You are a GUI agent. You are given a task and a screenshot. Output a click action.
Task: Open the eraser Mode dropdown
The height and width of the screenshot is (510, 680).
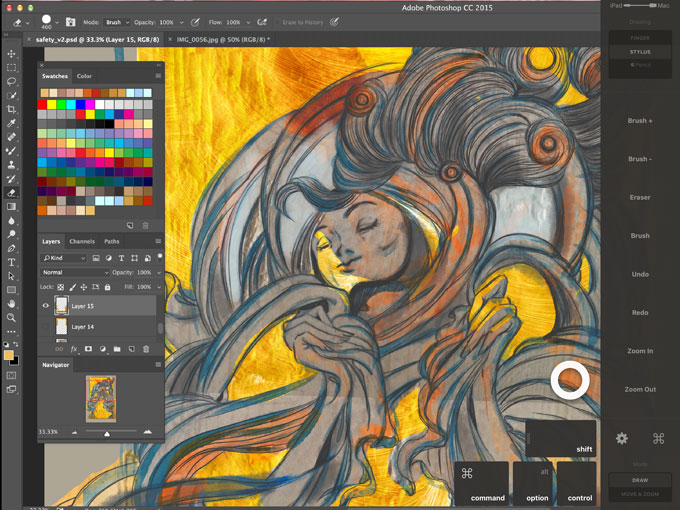[117, 22]
